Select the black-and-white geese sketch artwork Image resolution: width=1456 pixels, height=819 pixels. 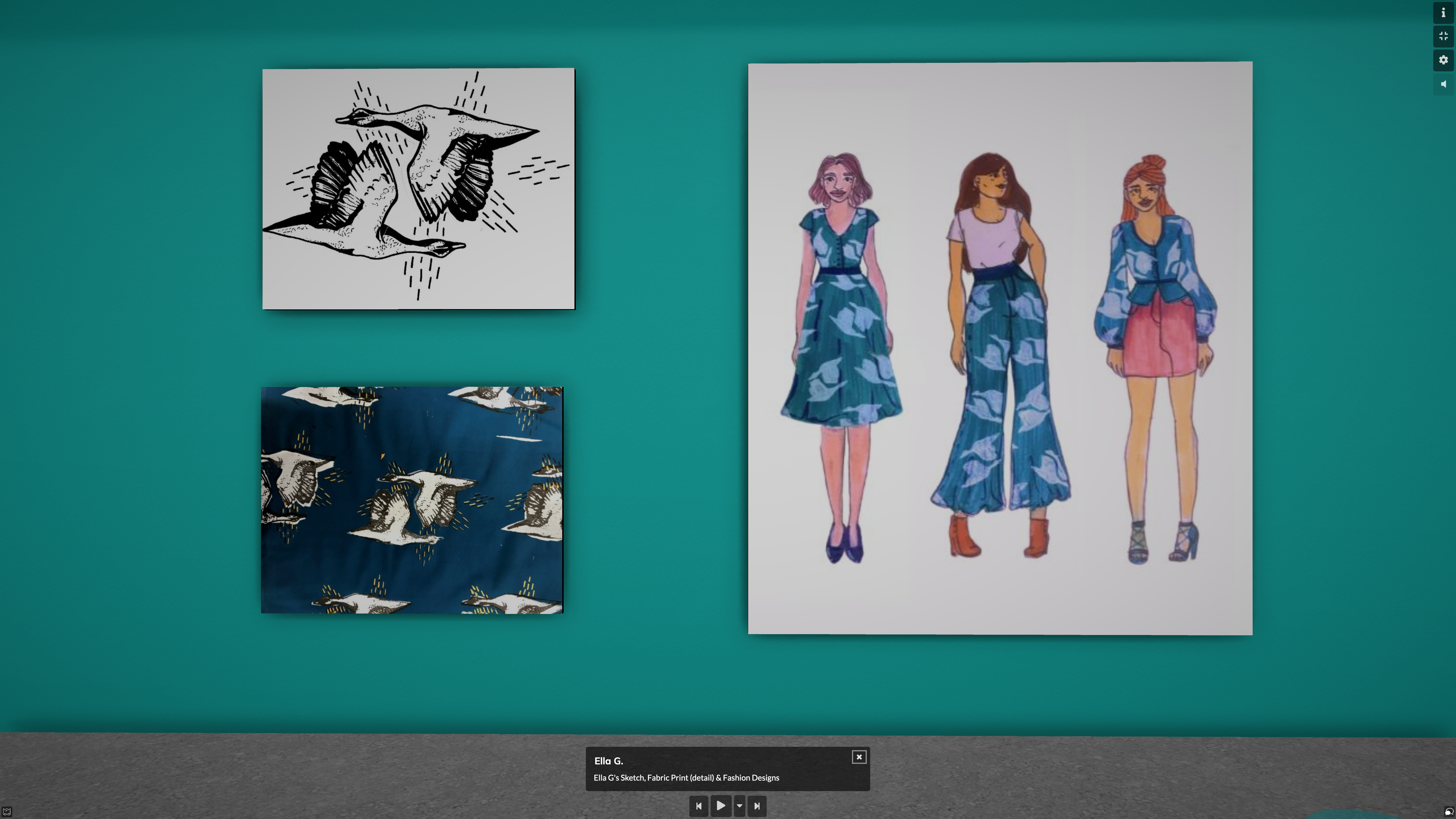coord(419,189)
